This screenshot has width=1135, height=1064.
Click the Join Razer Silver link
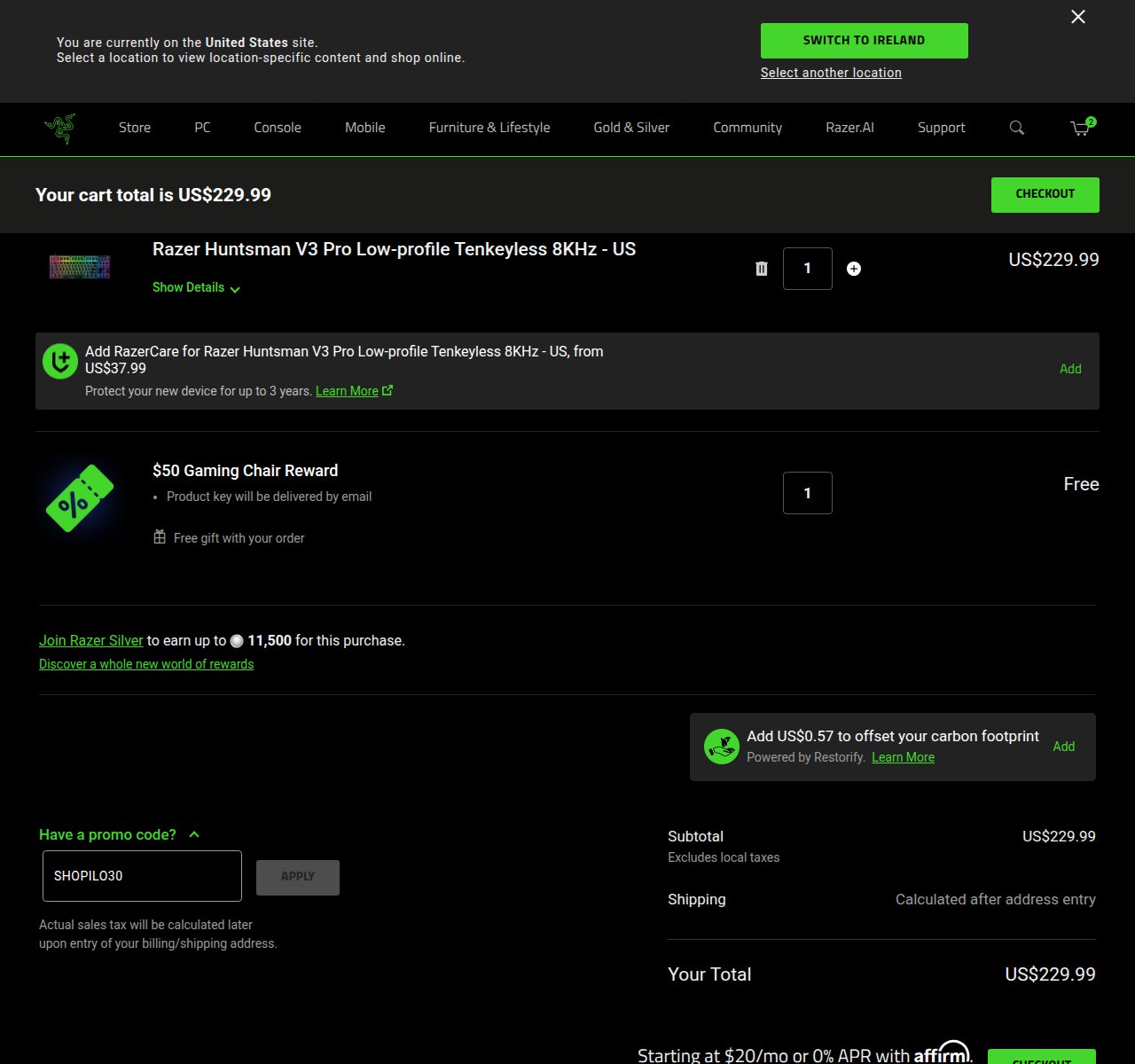click(91, 640)
